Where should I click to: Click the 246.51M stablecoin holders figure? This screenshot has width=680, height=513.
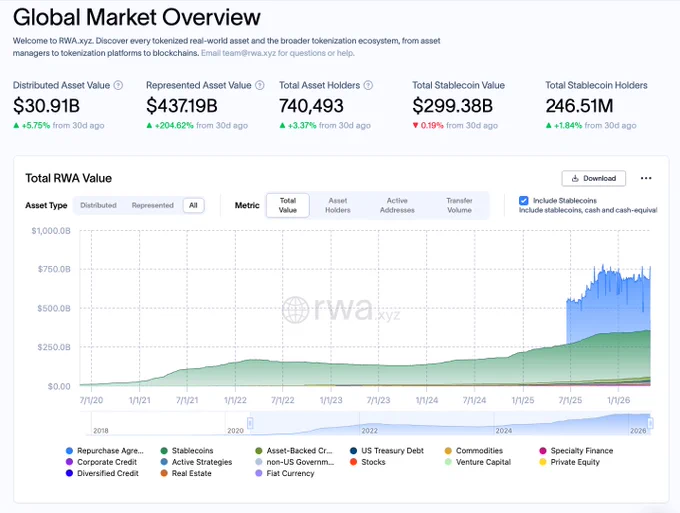[579, 106]
